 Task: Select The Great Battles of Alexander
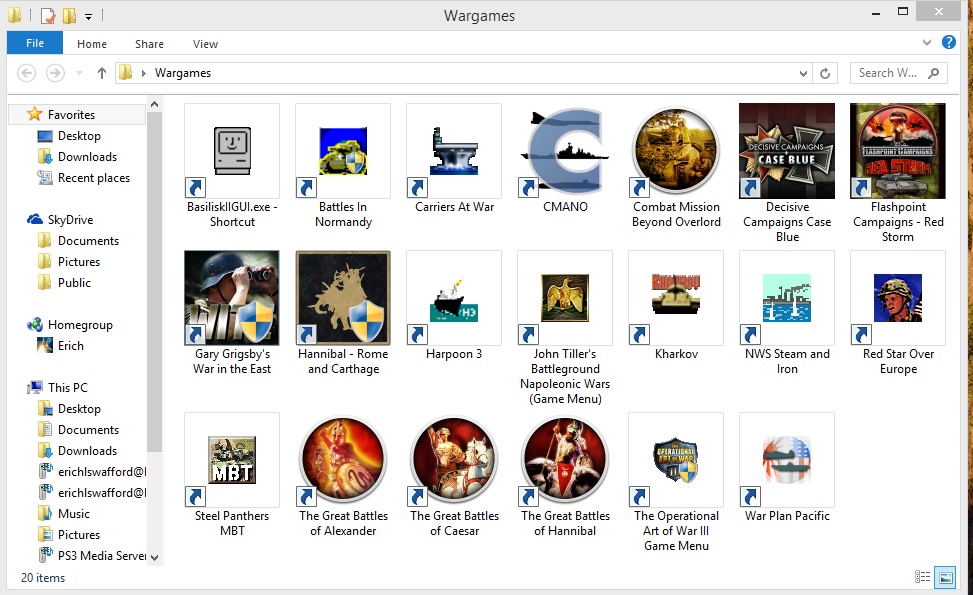(343, 460)
